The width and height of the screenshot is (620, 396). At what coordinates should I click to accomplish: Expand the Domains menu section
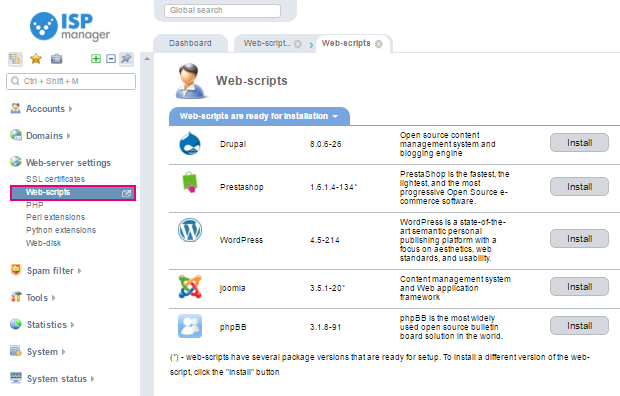point(48,136)
